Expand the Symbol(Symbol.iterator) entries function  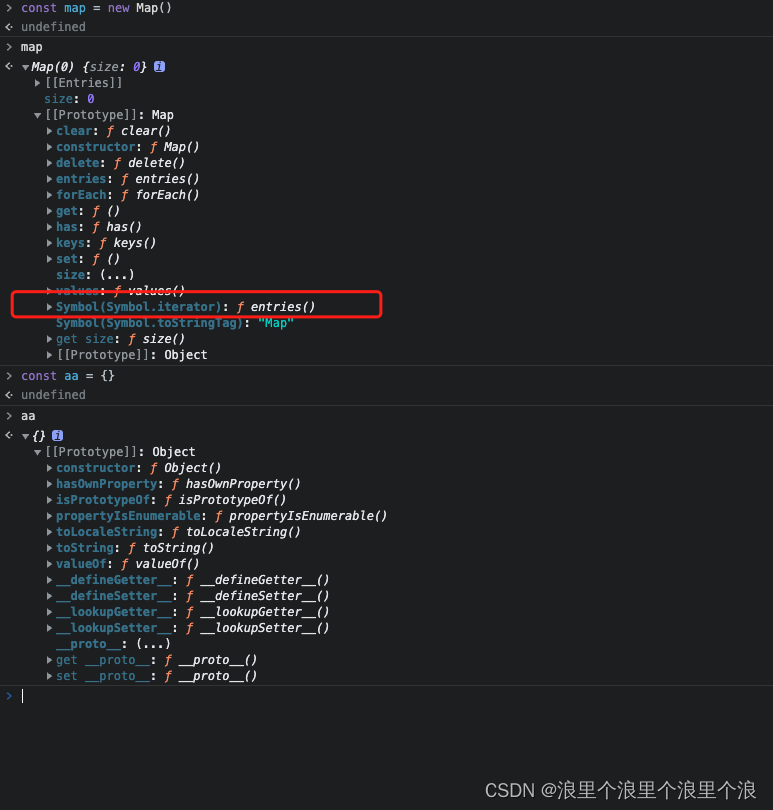[50, 306]
